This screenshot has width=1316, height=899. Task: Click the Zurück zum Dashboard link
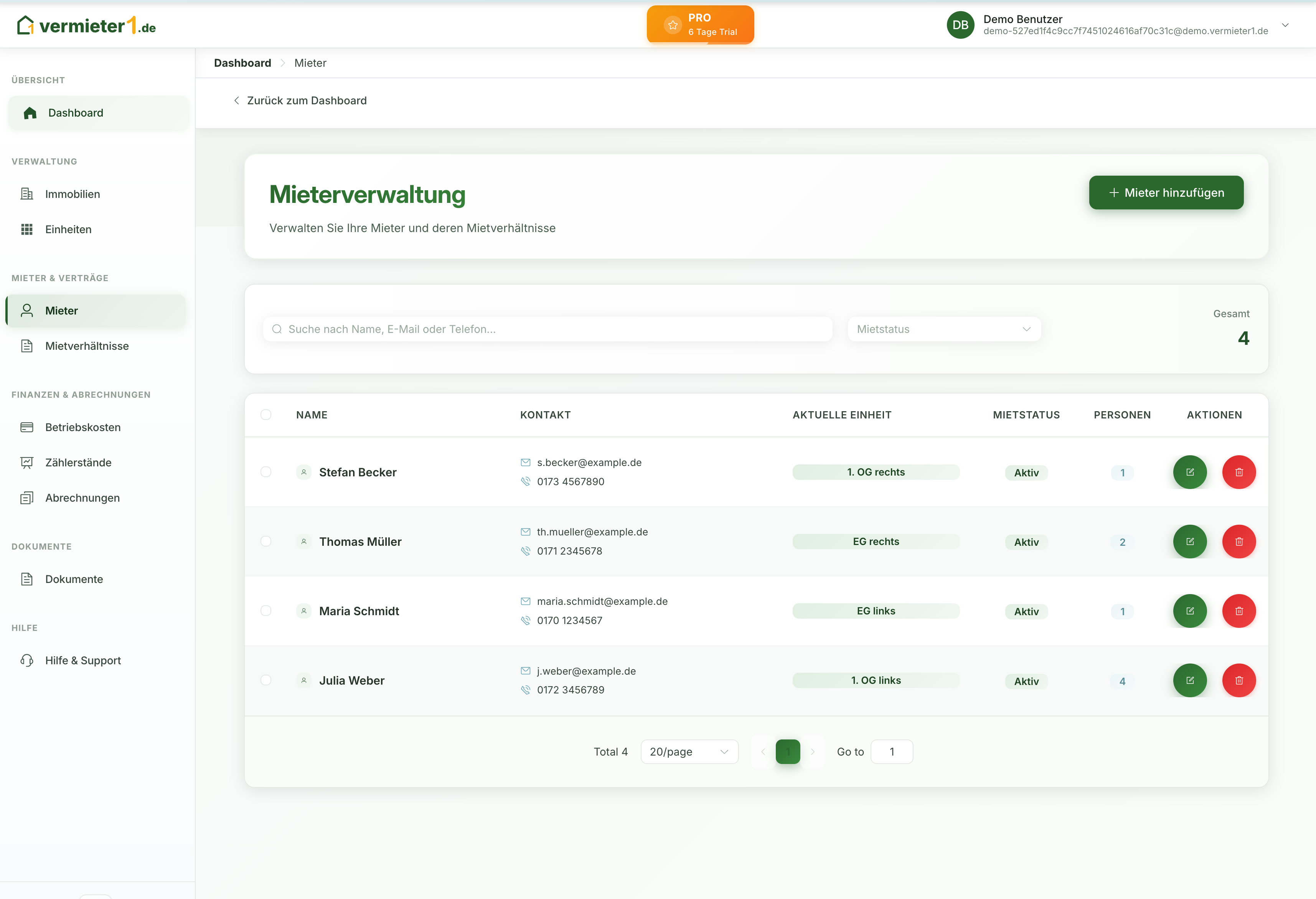306,100
